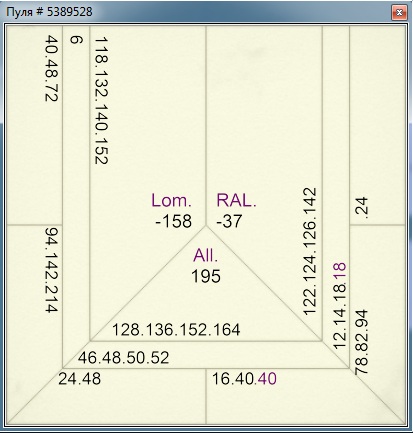Click the 46.48.50.52 score row
The width and height of the screenshot is (413, 433).
(x=124, y=358)
